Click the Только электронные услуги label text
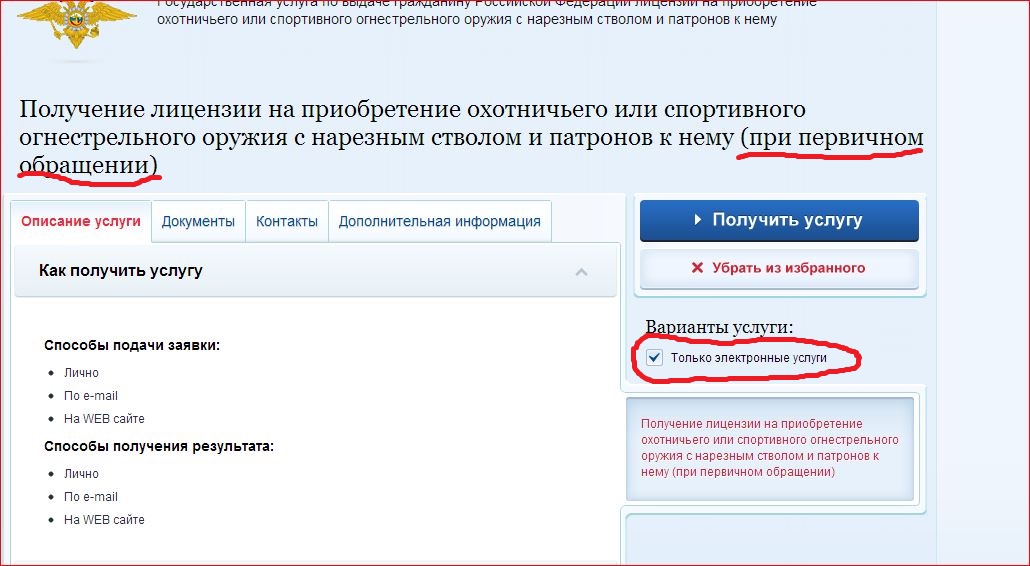1030x566 pixels. coord(748,358)
